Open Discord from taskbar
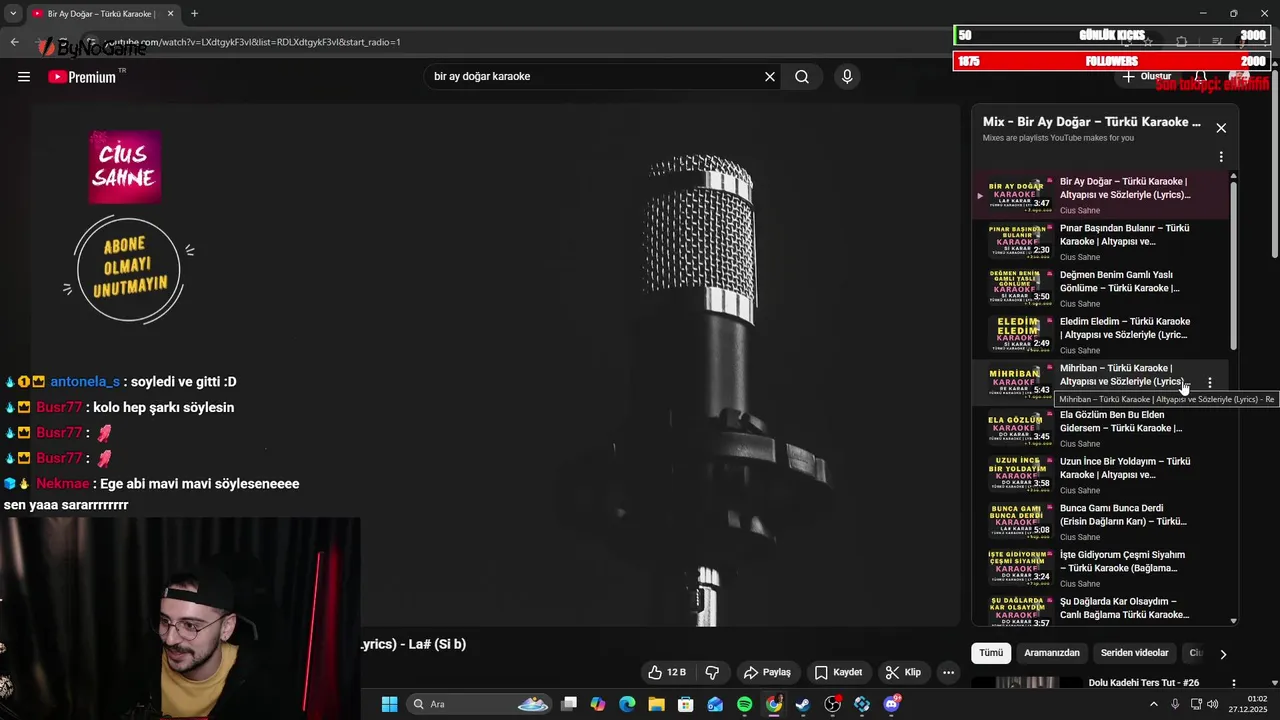The height and width of the screenshot is (720, 1280). pyautogui.click(x=891, y=704)
